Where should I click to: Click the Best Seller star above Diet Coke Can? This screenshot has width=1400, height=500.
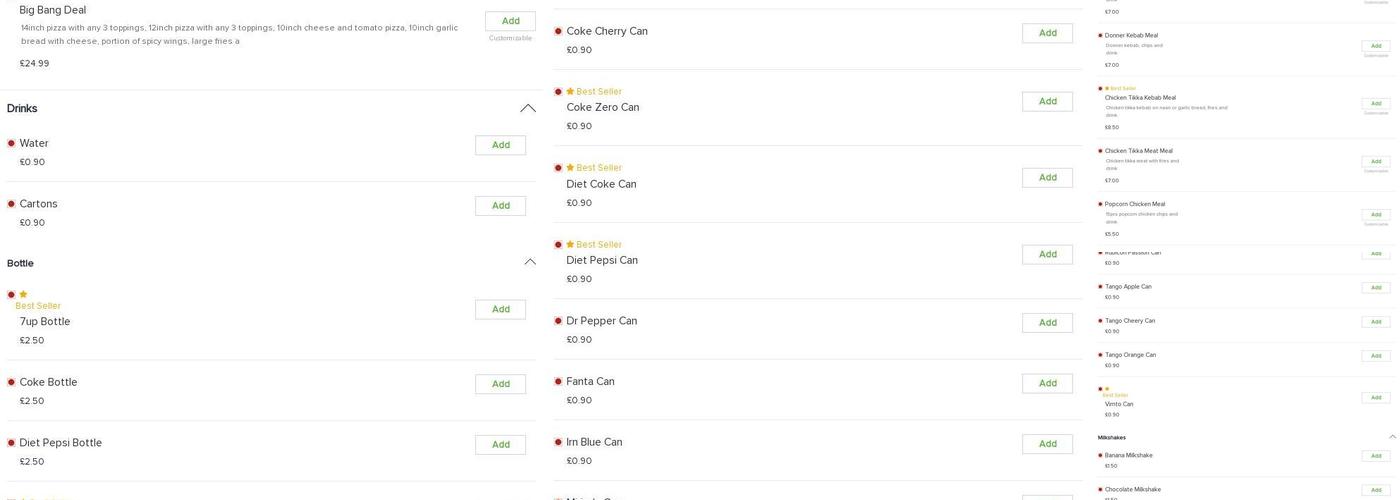coord(570,168)
